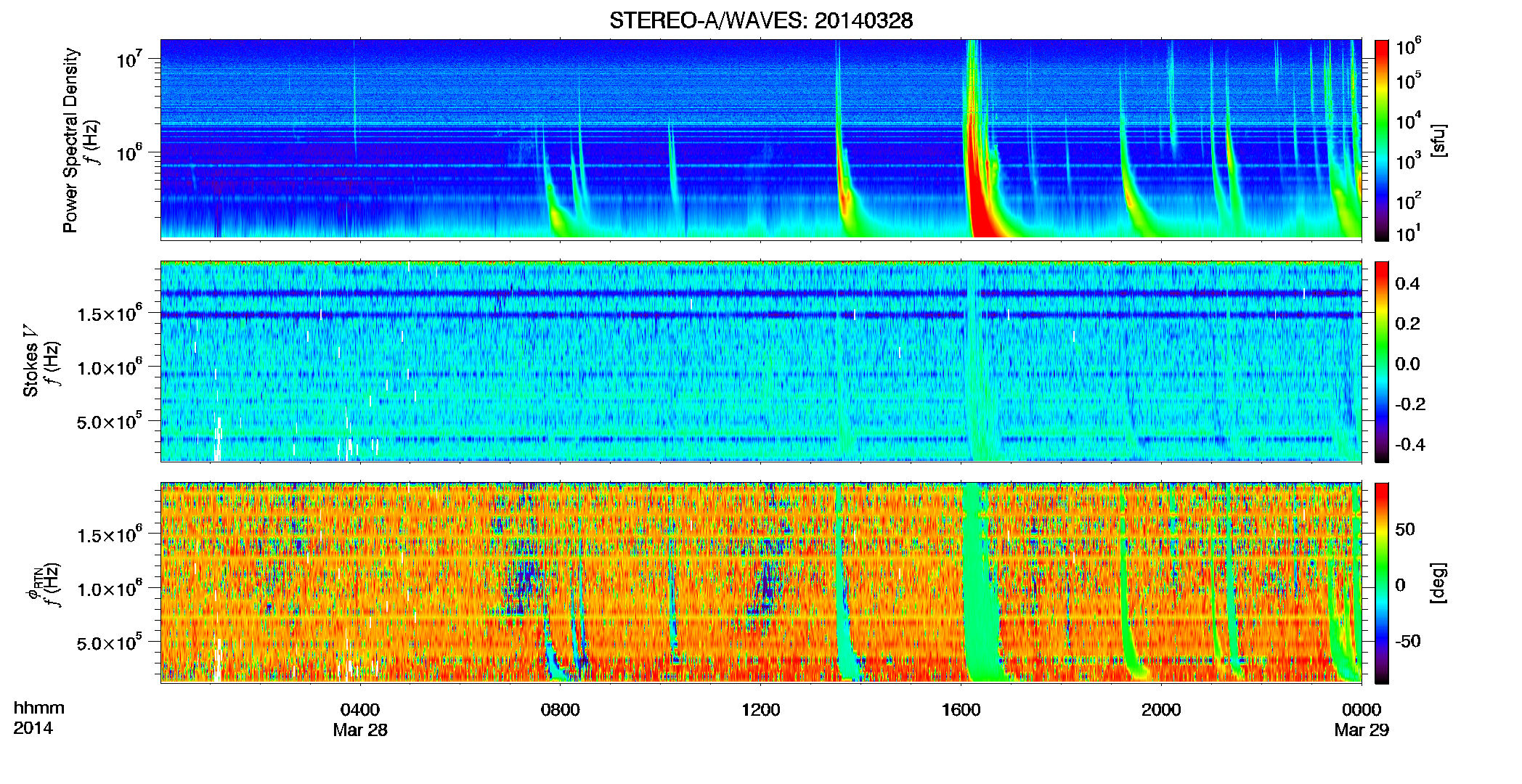Image resolution: width=1522 pixels, height=784 pixels.
Task: Click the [deg] color bar unit label
Action: [x=1438, y=583]
